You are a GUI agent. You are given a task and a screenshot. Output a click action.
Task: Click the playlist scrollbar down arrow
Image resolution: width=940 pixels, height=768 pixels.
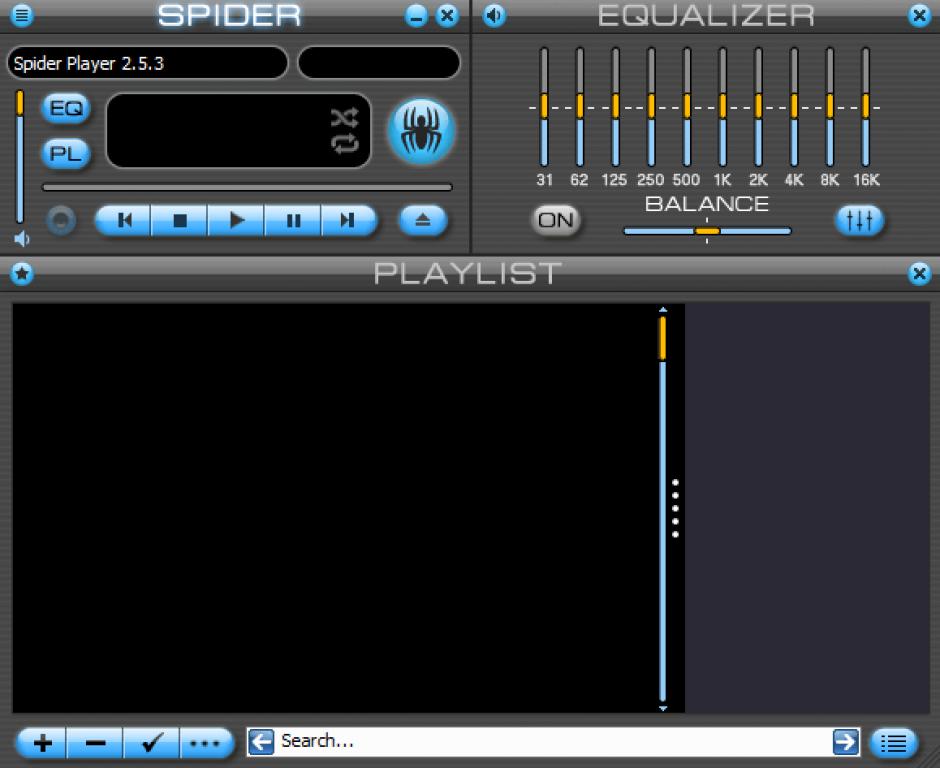[x=662, y=708]
